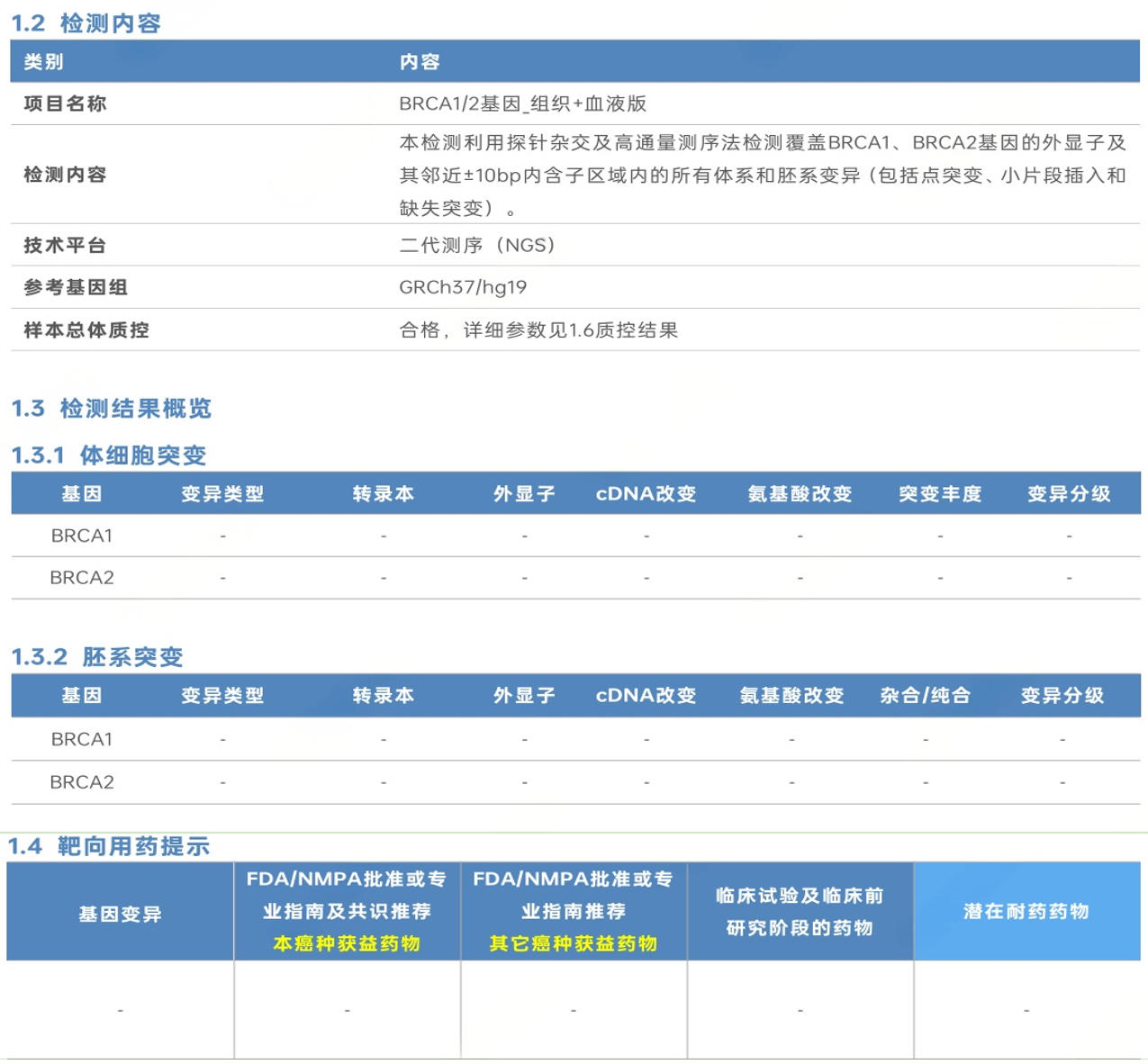Click '转录本' header in germline table
1148x1064 pixels.
(x=384, y=696)
